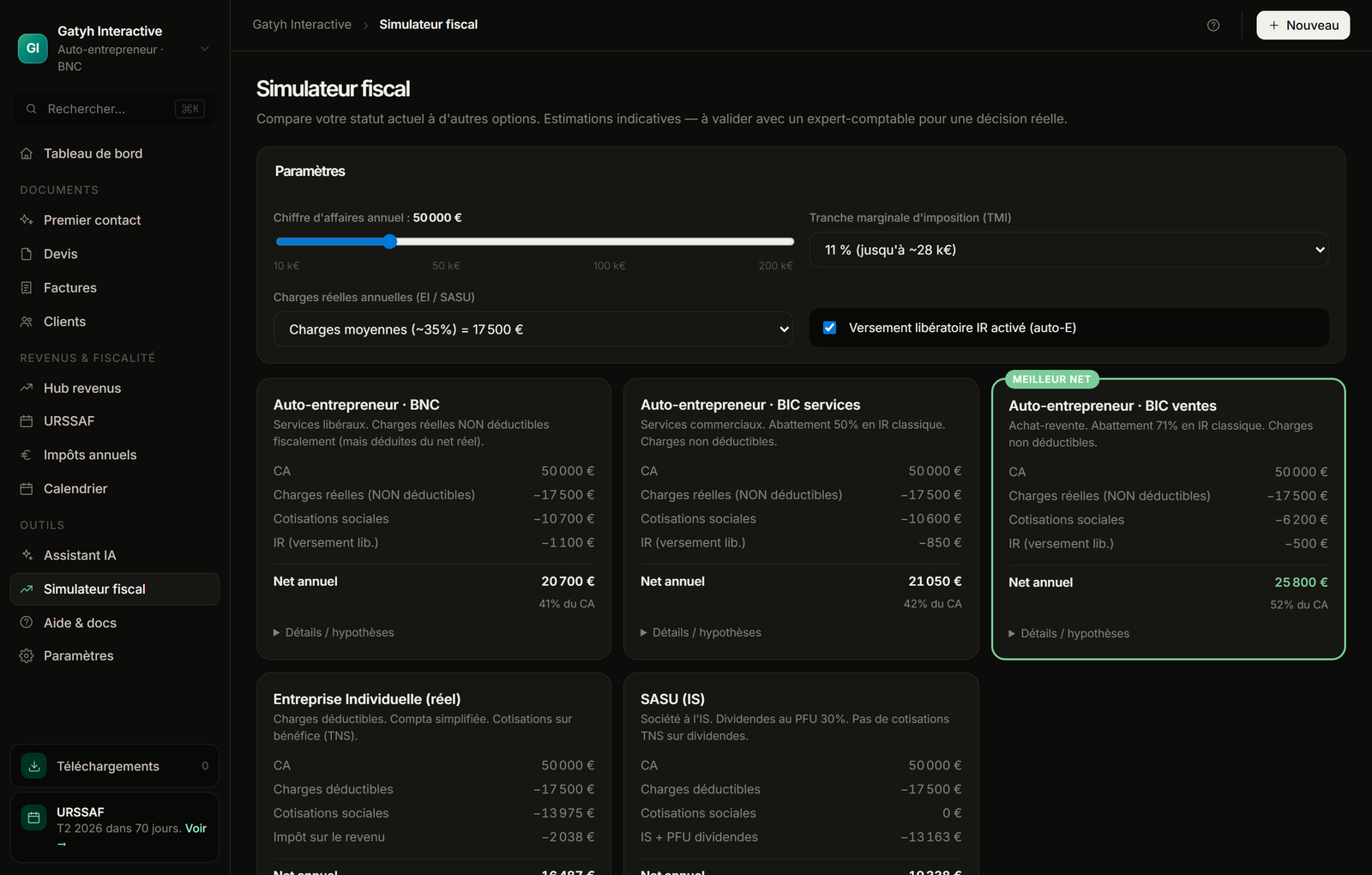Click the Entreprise Individuelle (réel) title
The height and width of the screenshot is (875, 1372).
pos(367,699)
